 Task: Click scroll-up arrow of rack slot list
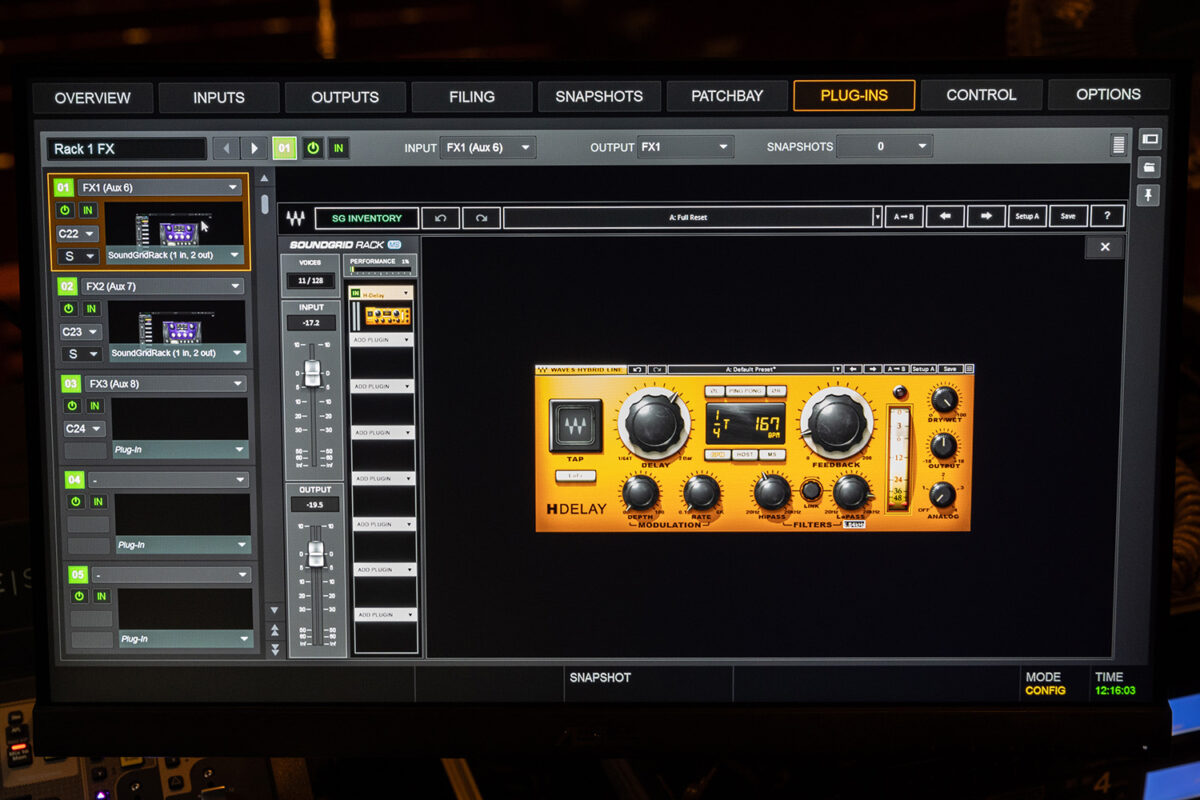263,178
